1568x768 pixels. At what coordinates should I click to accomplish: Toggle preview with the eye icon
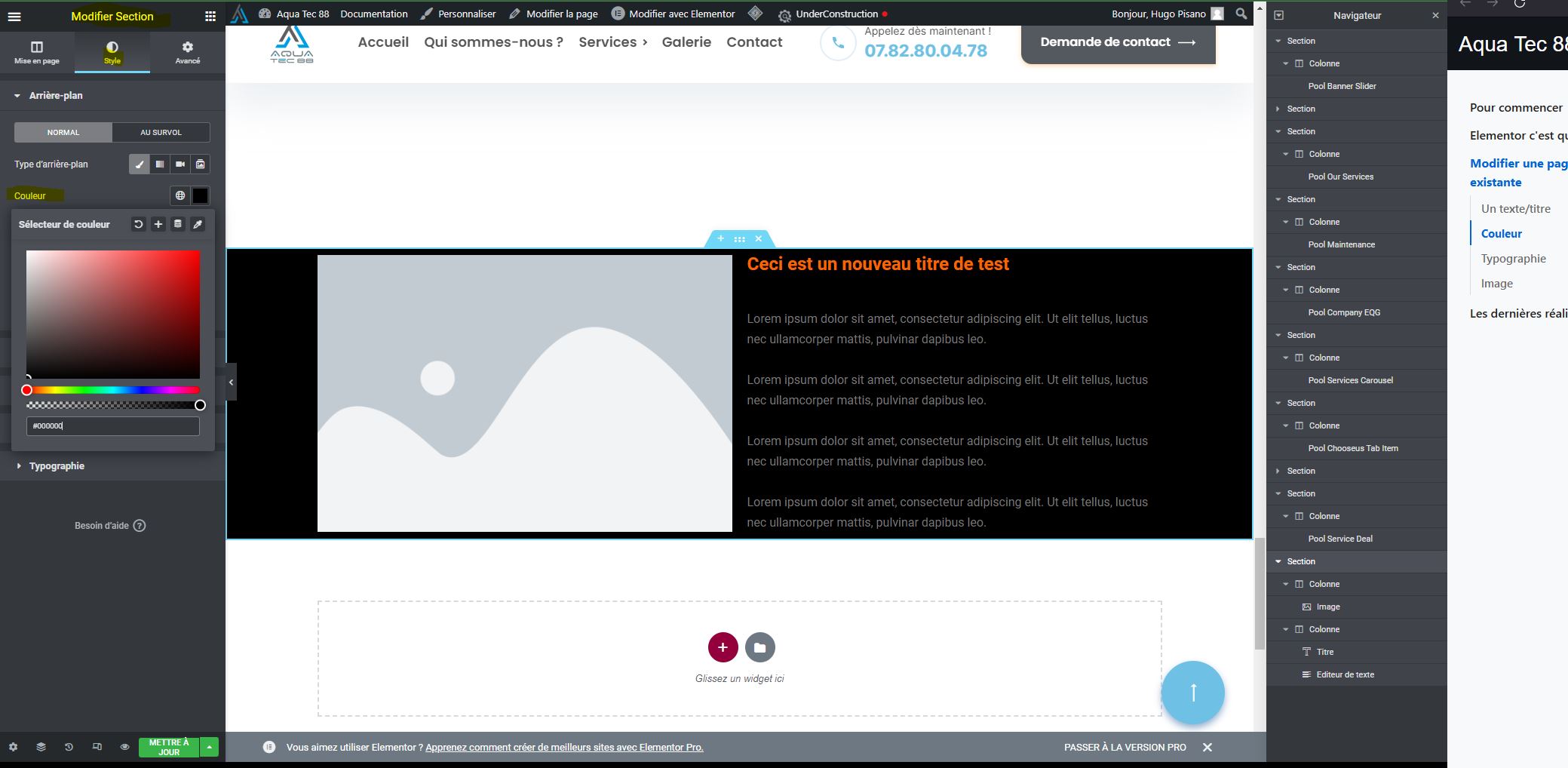(124, 747)
